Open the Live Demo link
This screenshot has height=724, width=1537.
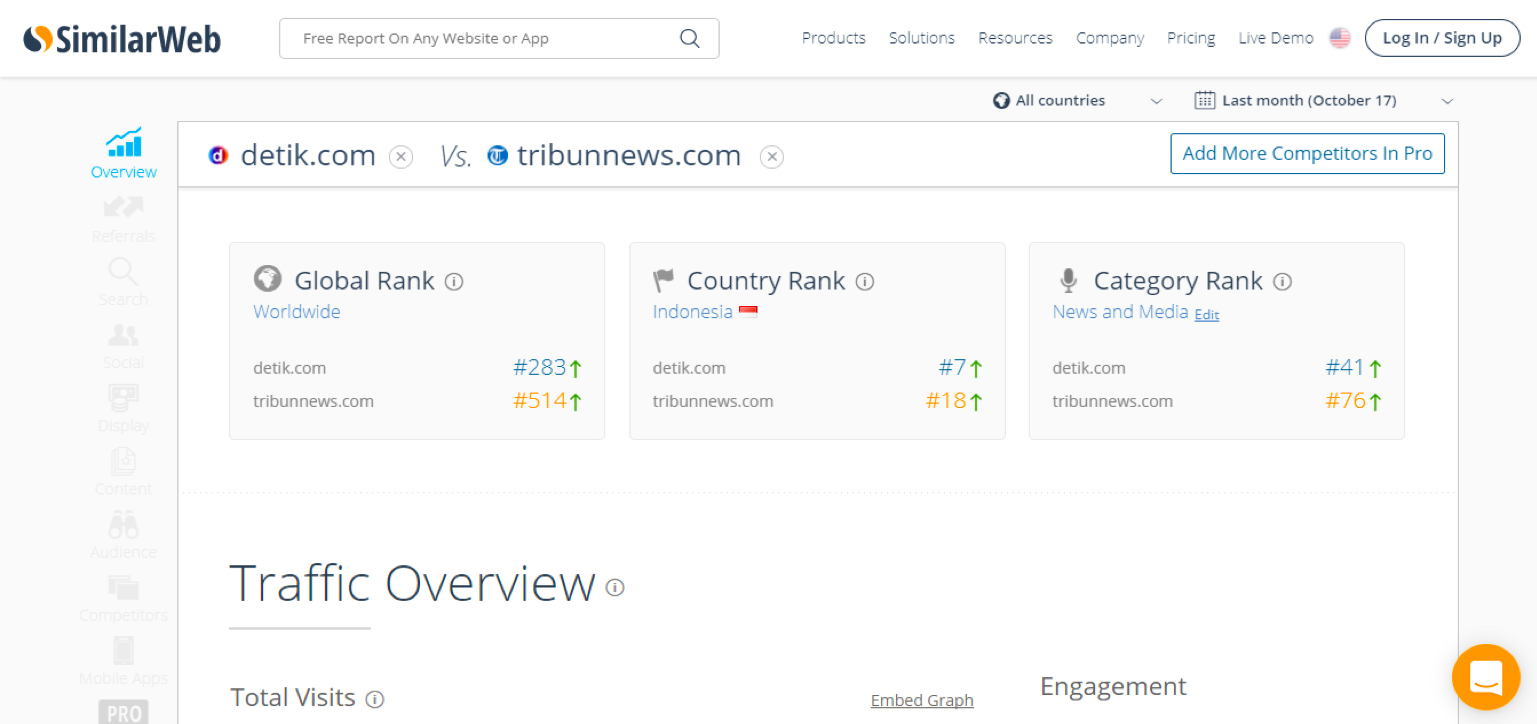pyautogui.click(x=1276, y=38)
